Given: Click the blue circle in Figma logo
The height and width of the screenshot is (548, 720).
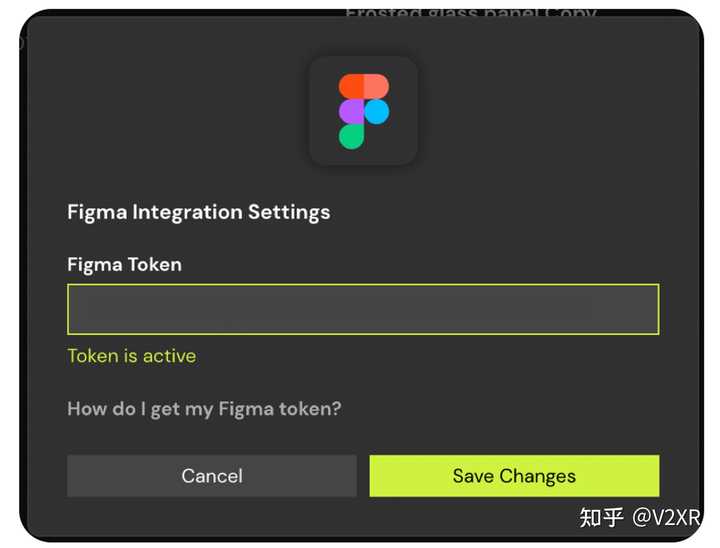Looking at the screenshot, I should [376, 111].
